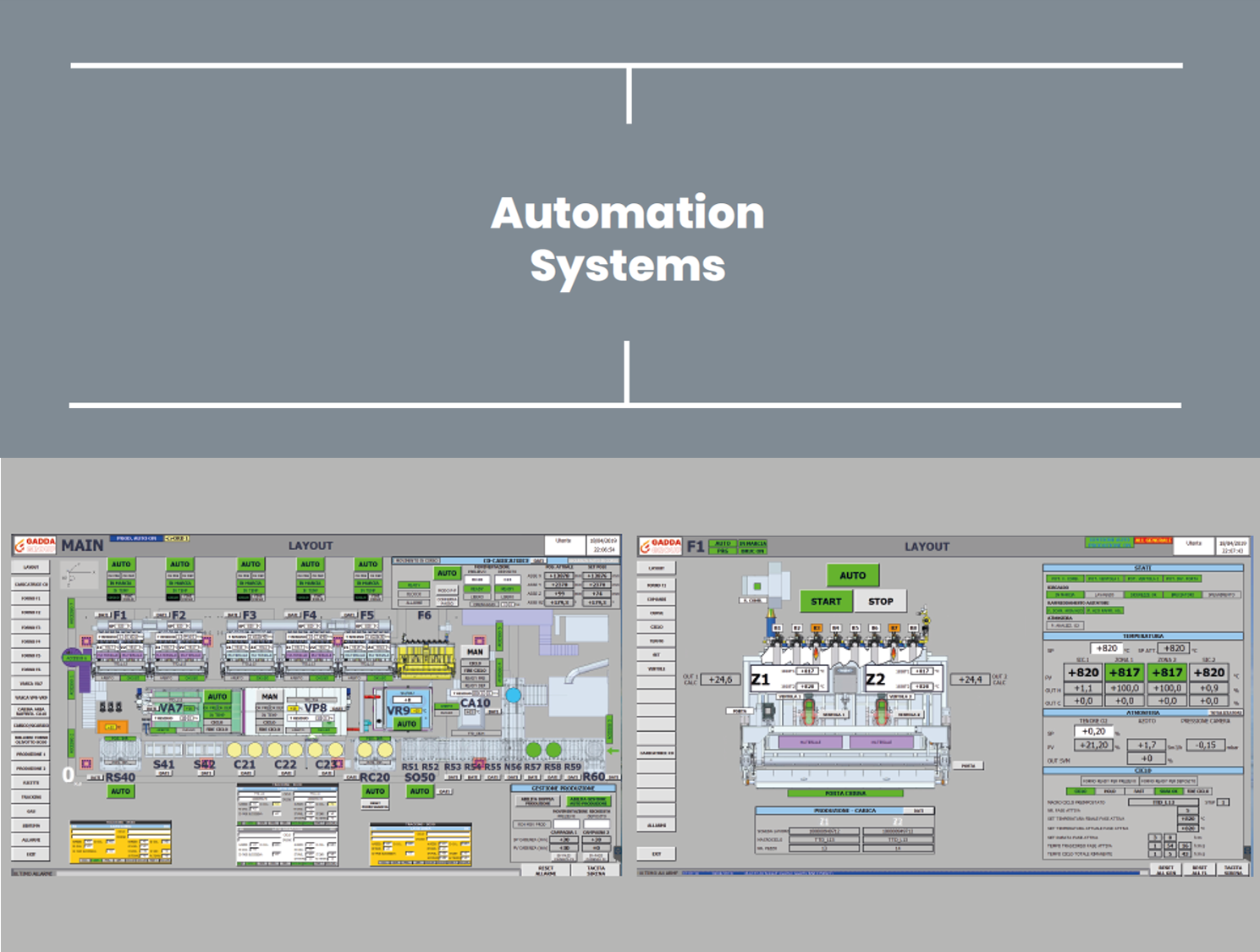Click the blue circle indicator near CA10
This screenshot has width=1260, height=952.
point(514,695)
